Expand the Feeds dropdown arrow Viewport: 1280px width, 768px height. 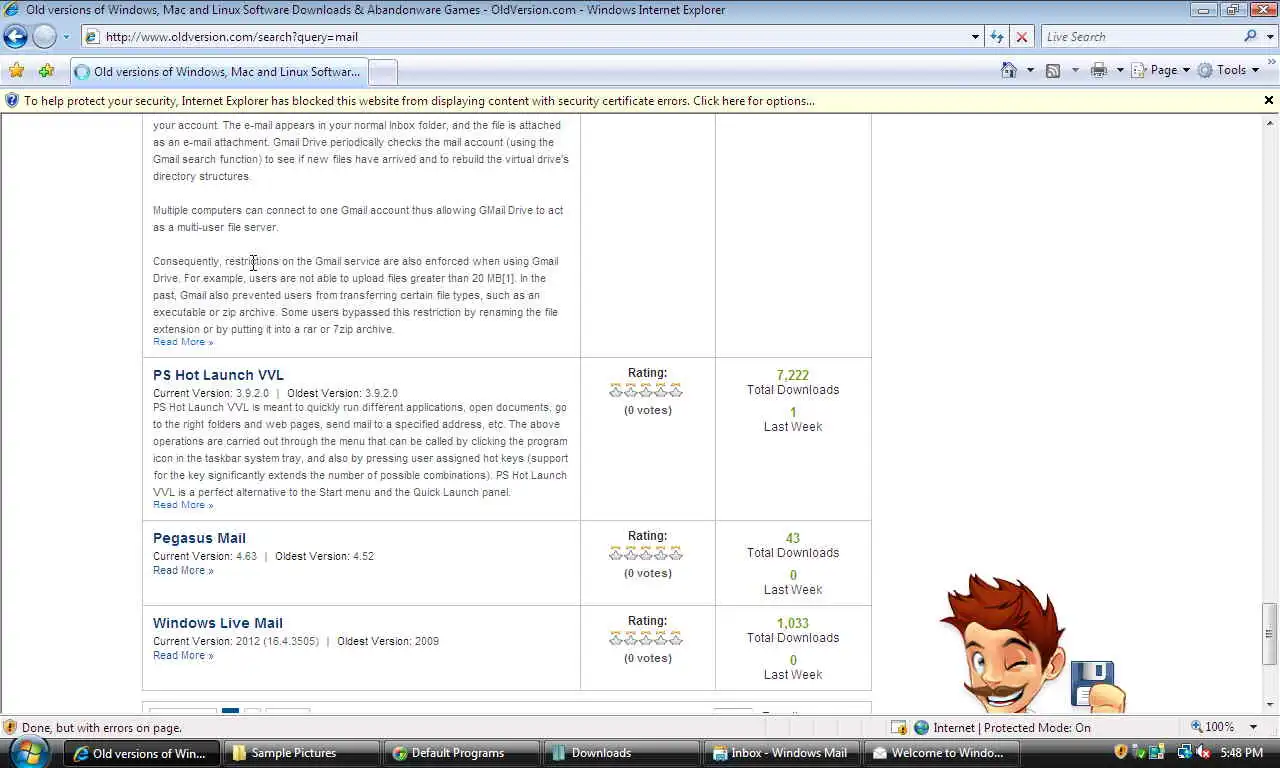tap(1075, 70)
